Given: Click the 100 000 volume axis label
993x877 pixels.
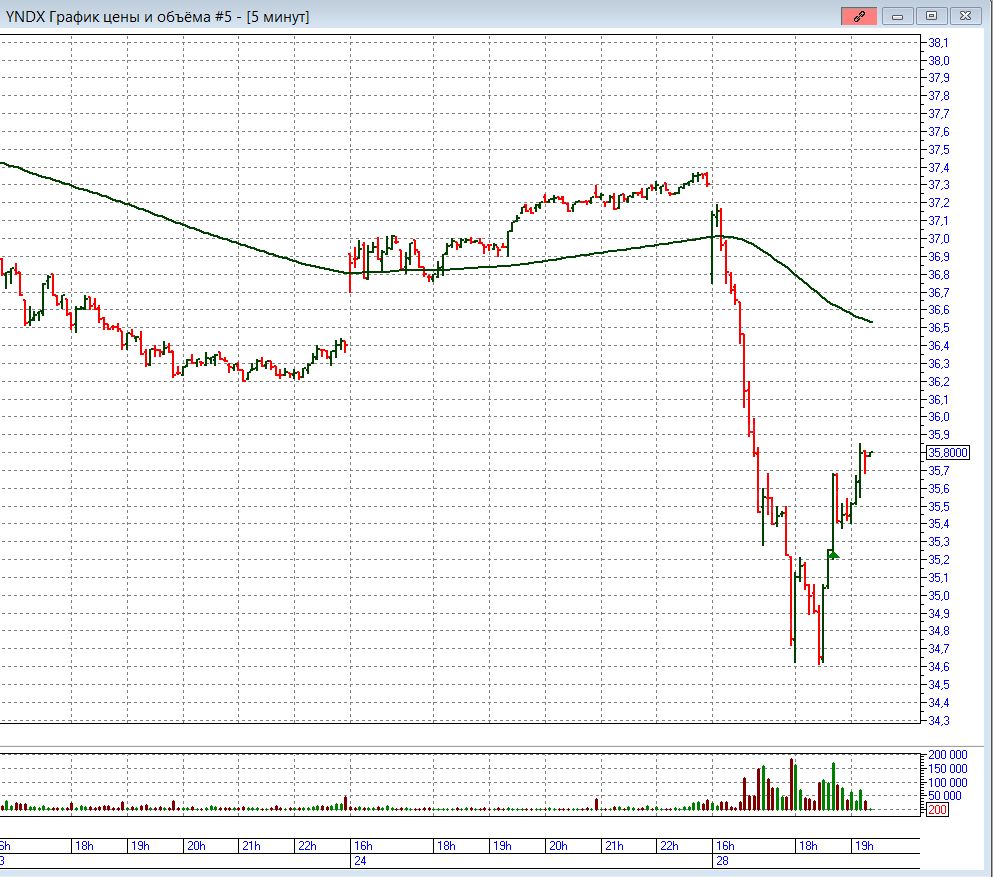Looking at the screenshot, I should pos(948,782).
